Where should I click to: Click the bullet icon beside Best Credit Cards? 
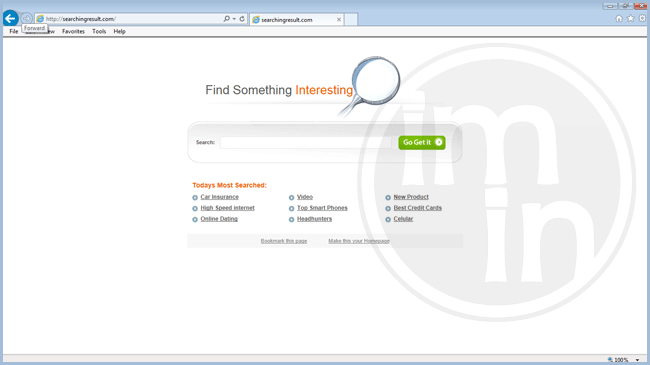click(x=388, y=209)
